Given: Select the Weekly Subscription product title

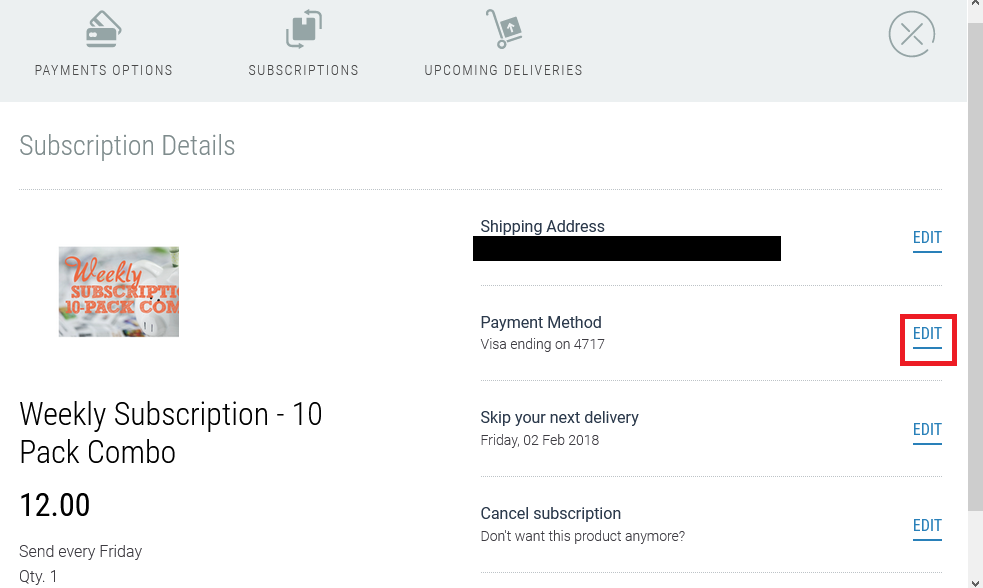Looking at the screenshot, I should (x=170, y=433).
